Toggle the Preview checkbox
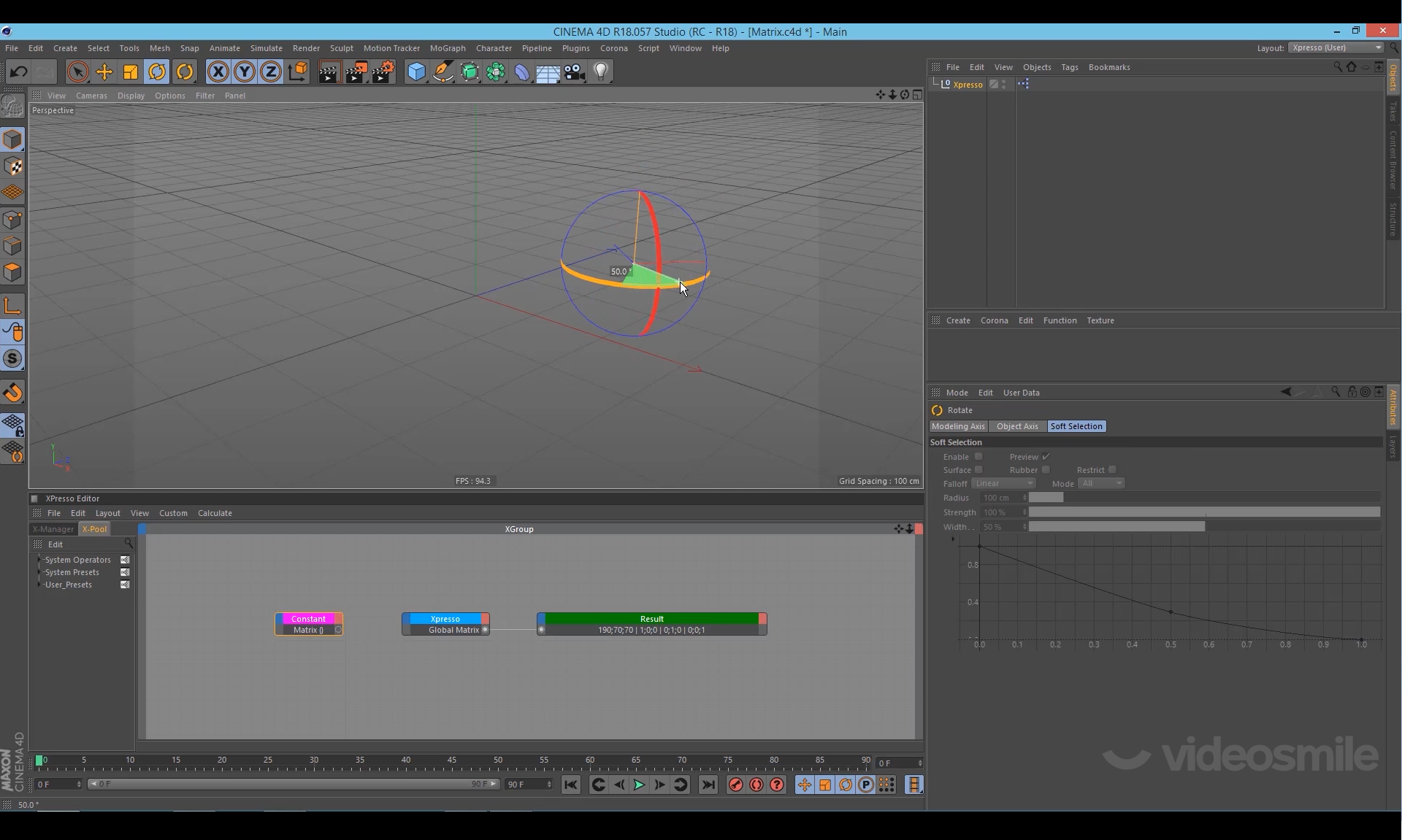The width and height of the screenshot is (1402, 840). [1046, 457]
